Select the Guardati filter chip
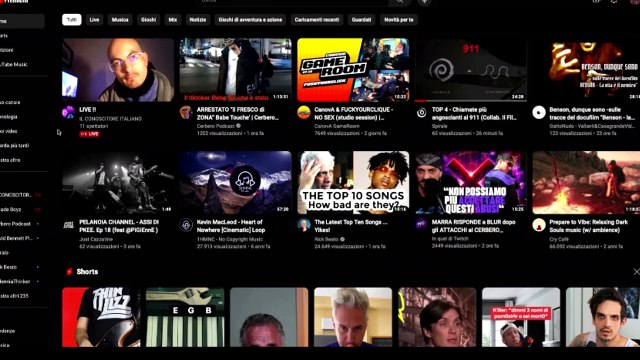This screenshot has width=640, height=360. point(362,20)
